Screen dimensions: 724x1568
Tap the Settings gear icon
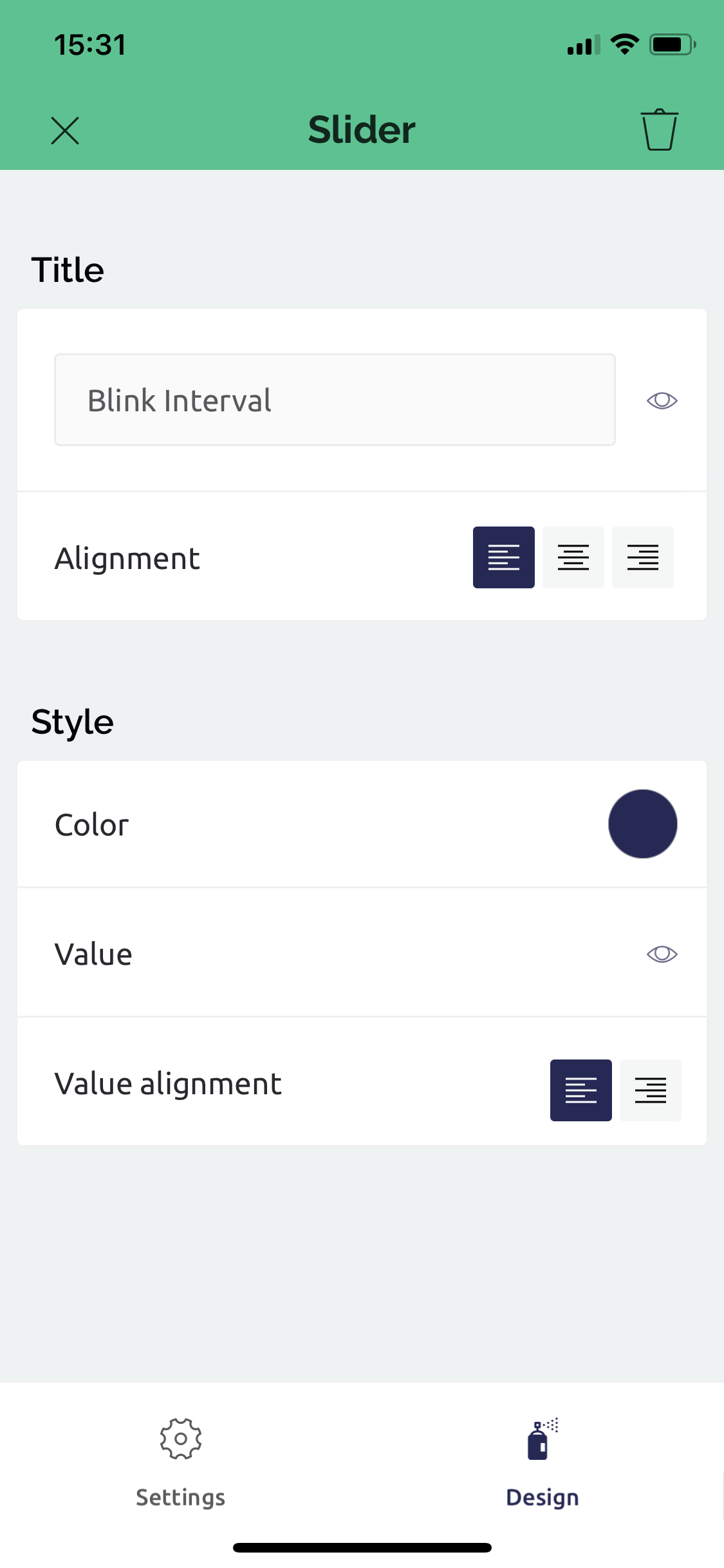(181, 1439)
